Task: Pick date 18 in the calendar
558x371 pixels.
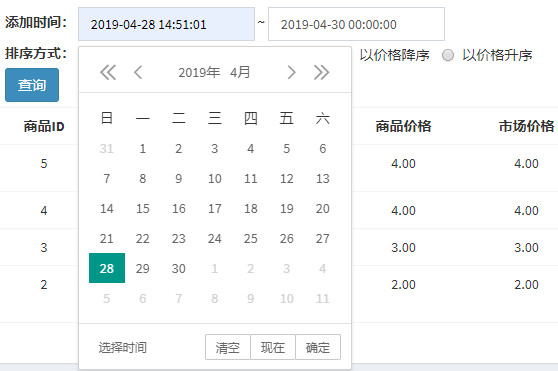Action: (x=251, y=208)
